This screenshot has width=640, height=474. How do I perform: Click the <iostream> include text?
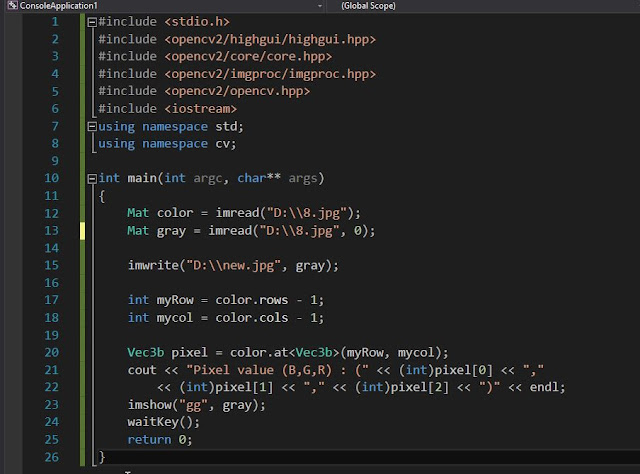coord(200,109)
